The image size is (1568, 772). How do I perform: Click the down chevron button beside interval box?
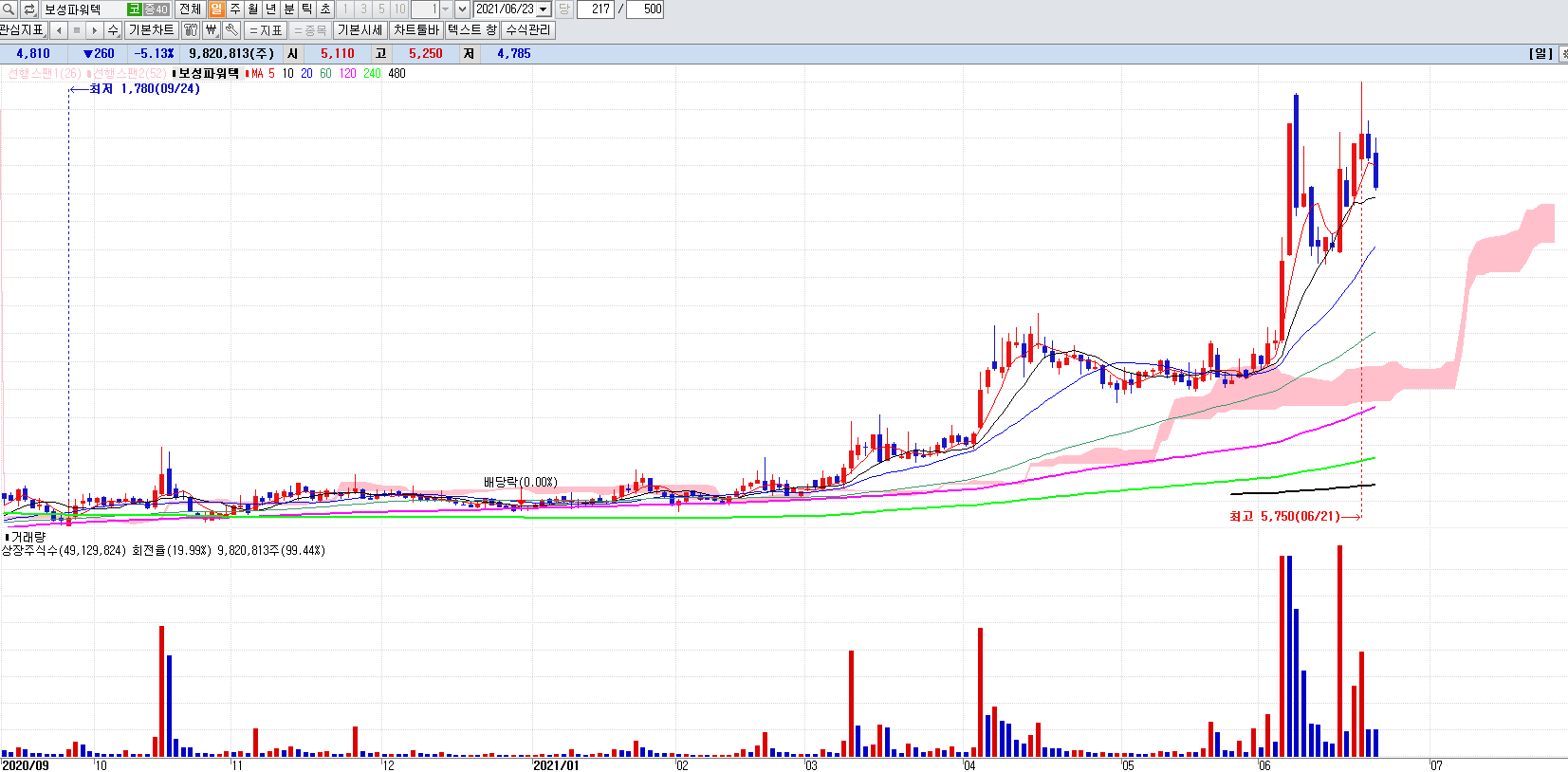462,9
